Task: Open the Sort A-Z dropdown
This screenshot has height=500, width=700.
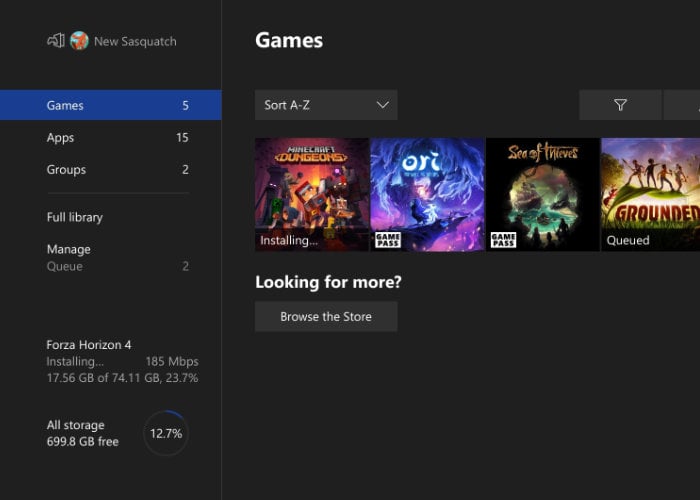Action: [x=326, y=105]
